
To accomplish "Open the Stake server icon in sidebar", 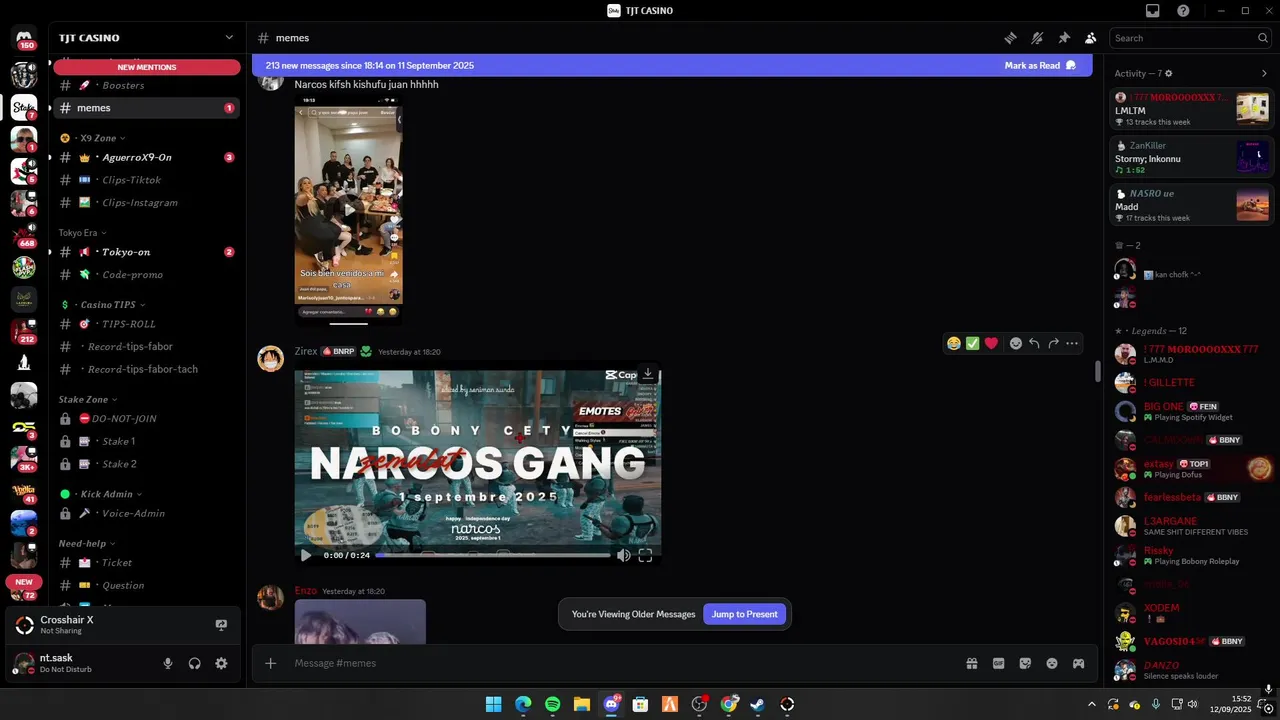I will pyautogui.click(x=24, y=107).
